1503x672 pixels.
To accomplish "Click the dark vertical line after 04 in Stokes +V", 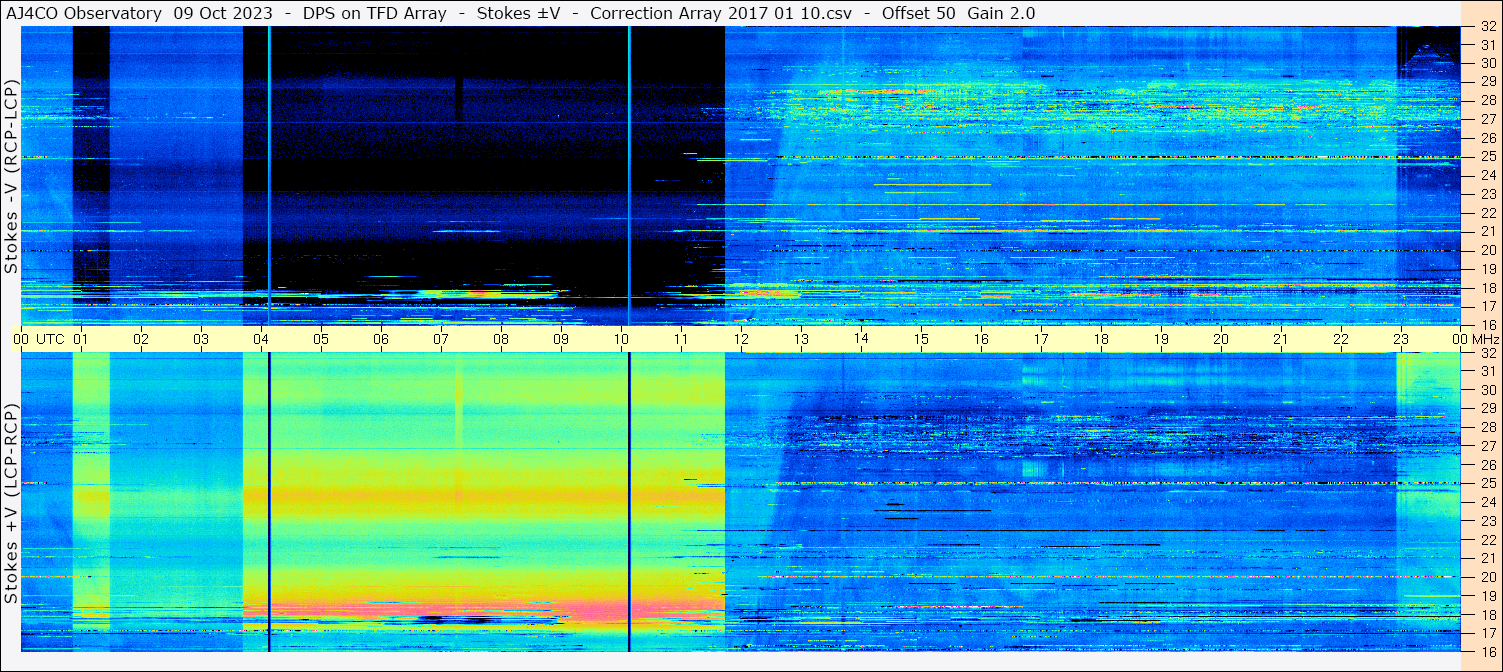I will click(x=269, y=502).
